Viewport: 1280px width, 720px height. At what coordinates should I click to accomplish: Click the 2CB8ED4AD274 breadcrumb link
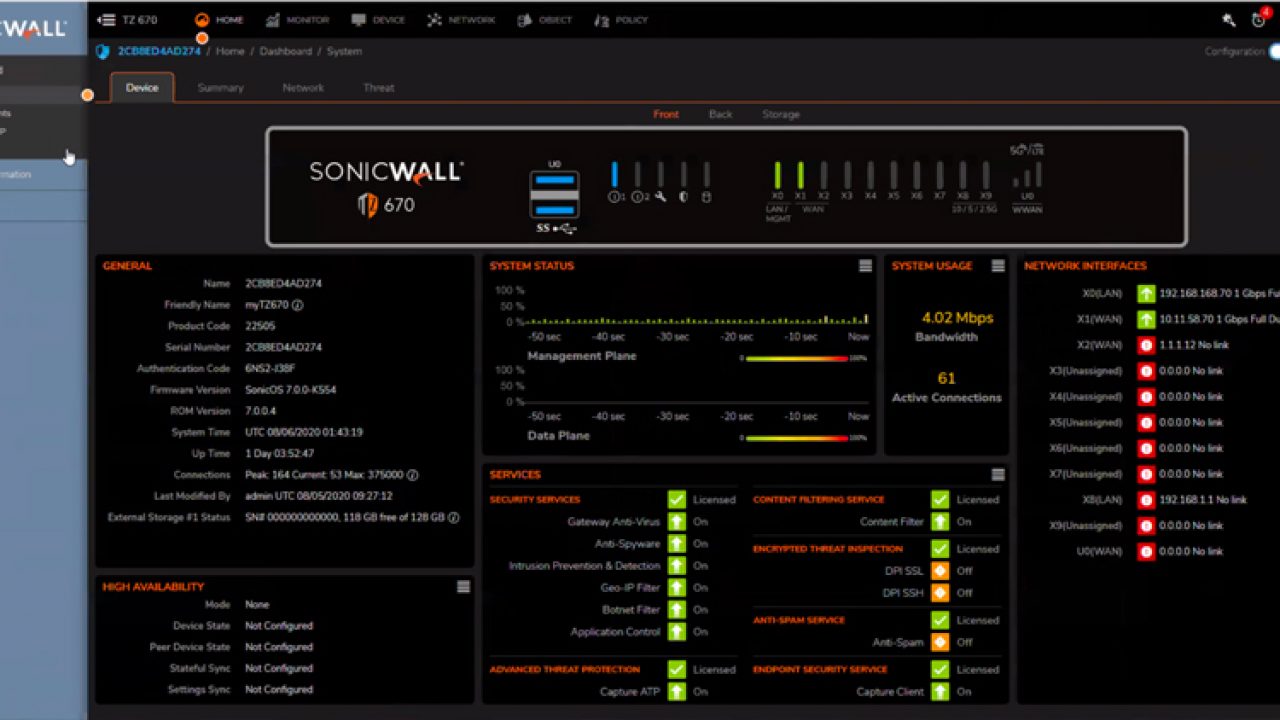[x=159, y=51]
